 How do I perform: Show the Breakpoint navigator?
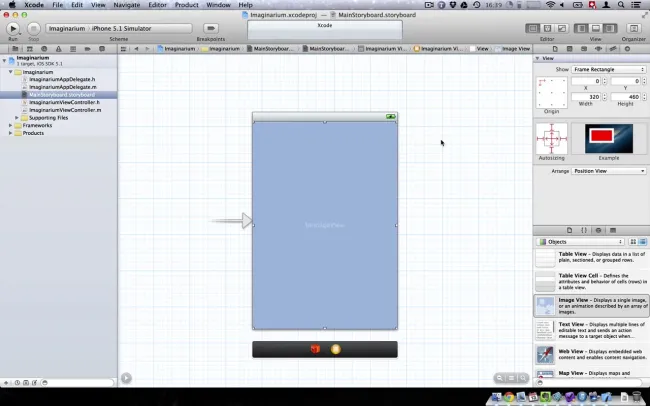click(87, 49)
